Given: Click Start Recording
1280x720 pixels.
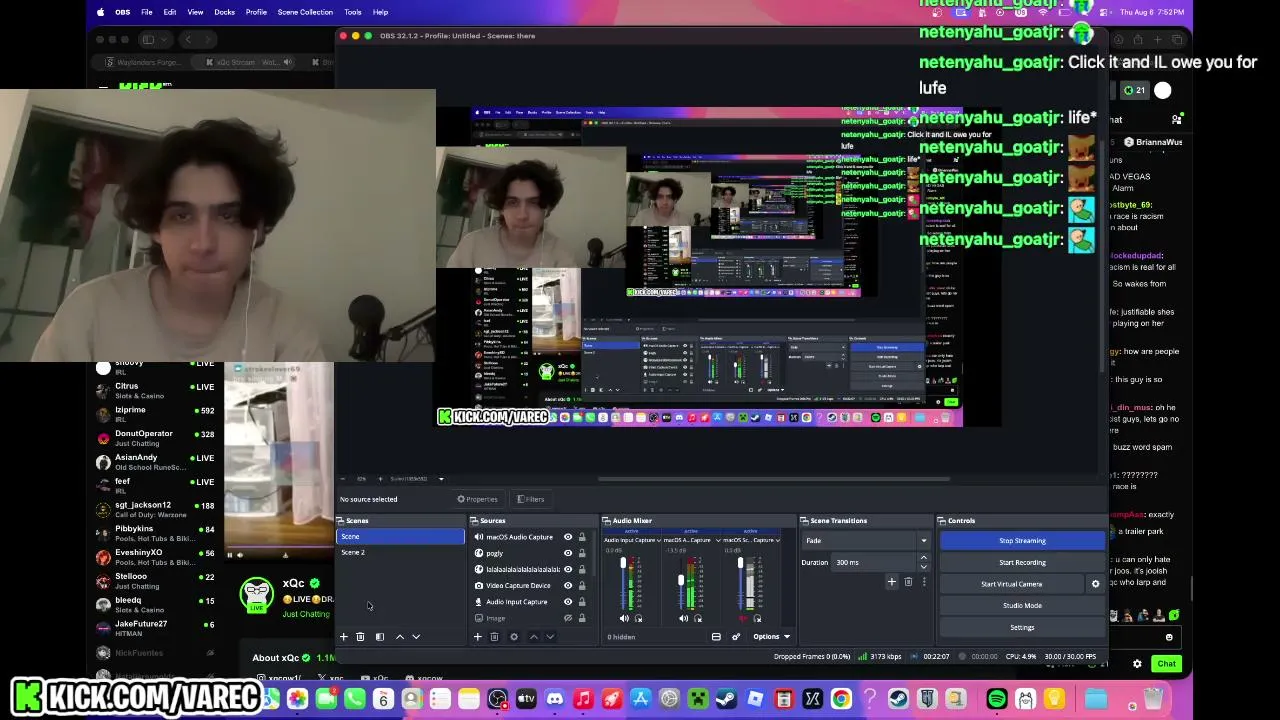Looking at the screenshot, I should [x=1022, y=562].
